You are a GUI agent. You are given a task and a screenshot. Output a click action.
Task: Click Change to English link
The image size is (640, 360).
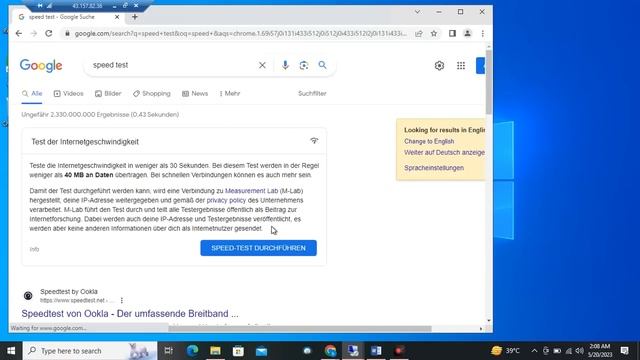429,141
